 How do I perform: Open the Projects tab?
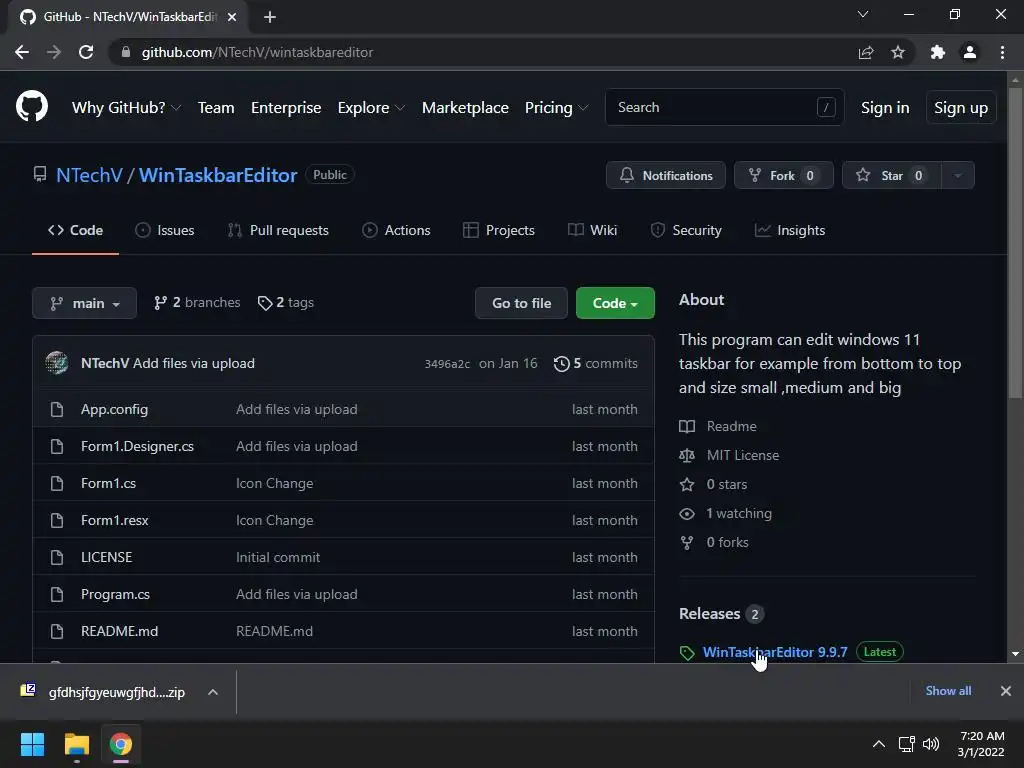[x=499, y=230]
